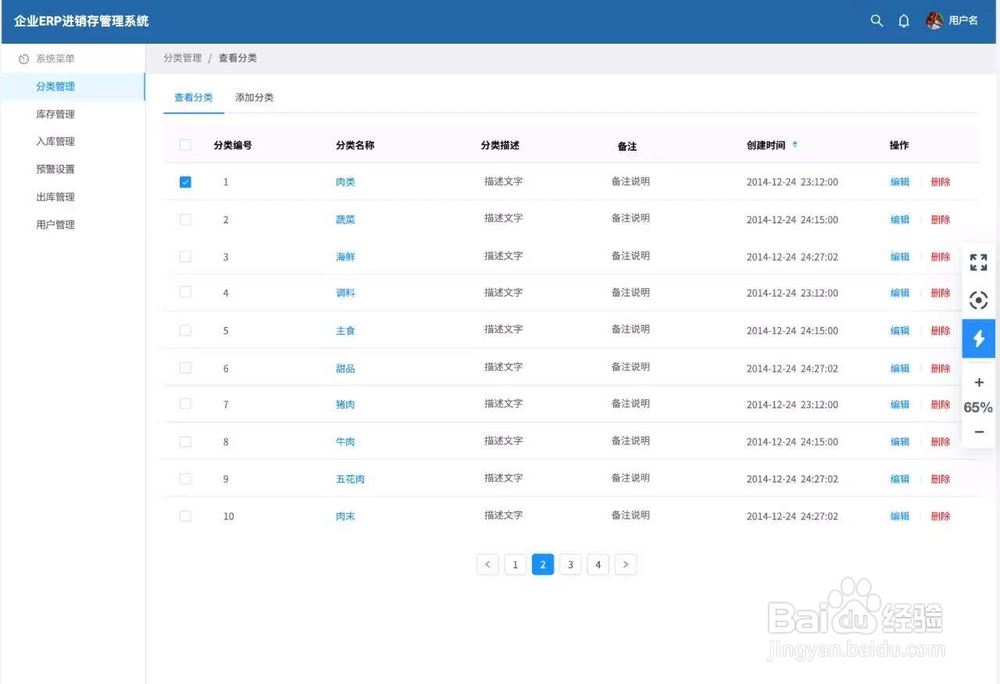Click the blue lightning bolt button
The height and width of the screenshot is (684, 1000).
coord(978,338)
